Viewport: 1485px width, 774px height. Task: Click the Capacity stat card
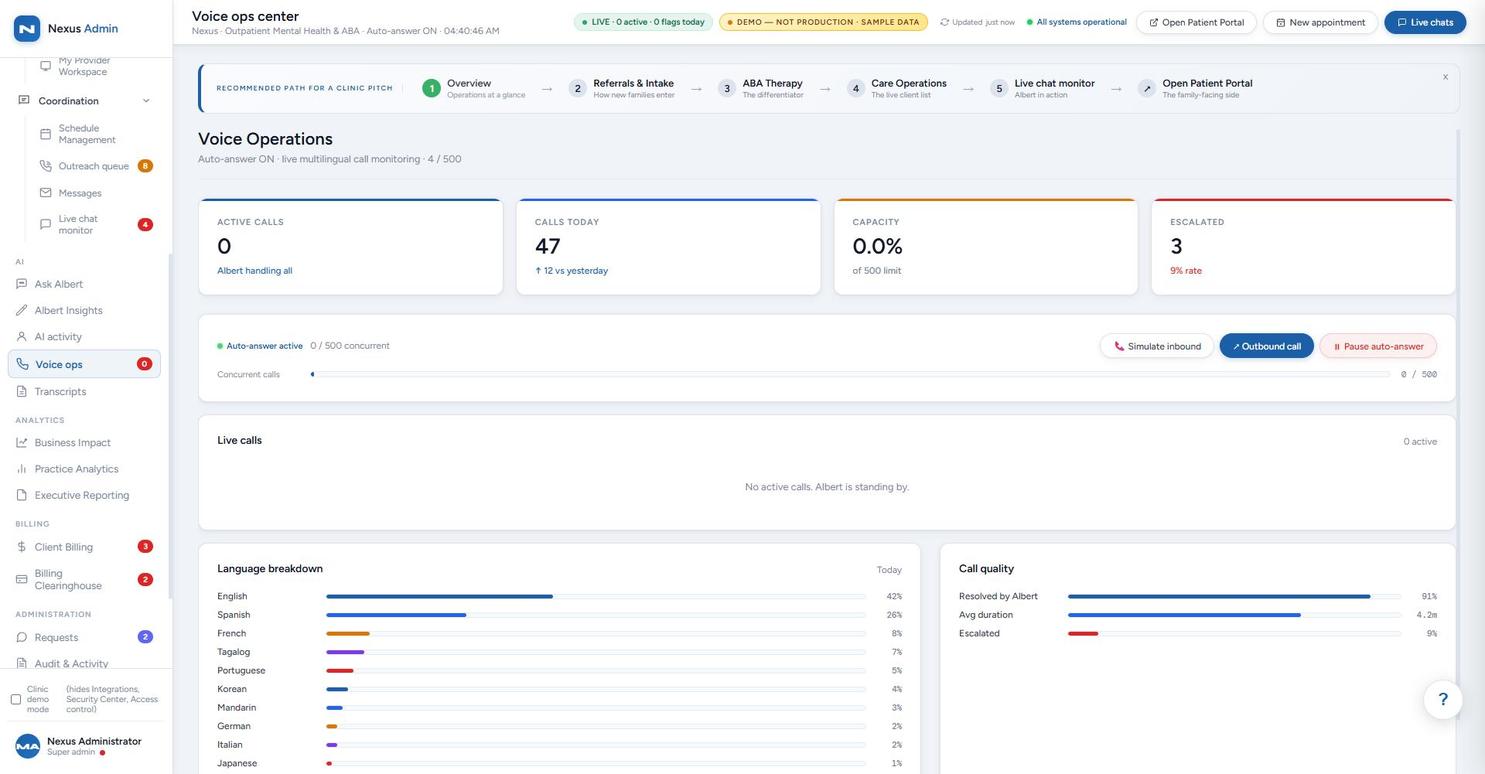(986, 247)
